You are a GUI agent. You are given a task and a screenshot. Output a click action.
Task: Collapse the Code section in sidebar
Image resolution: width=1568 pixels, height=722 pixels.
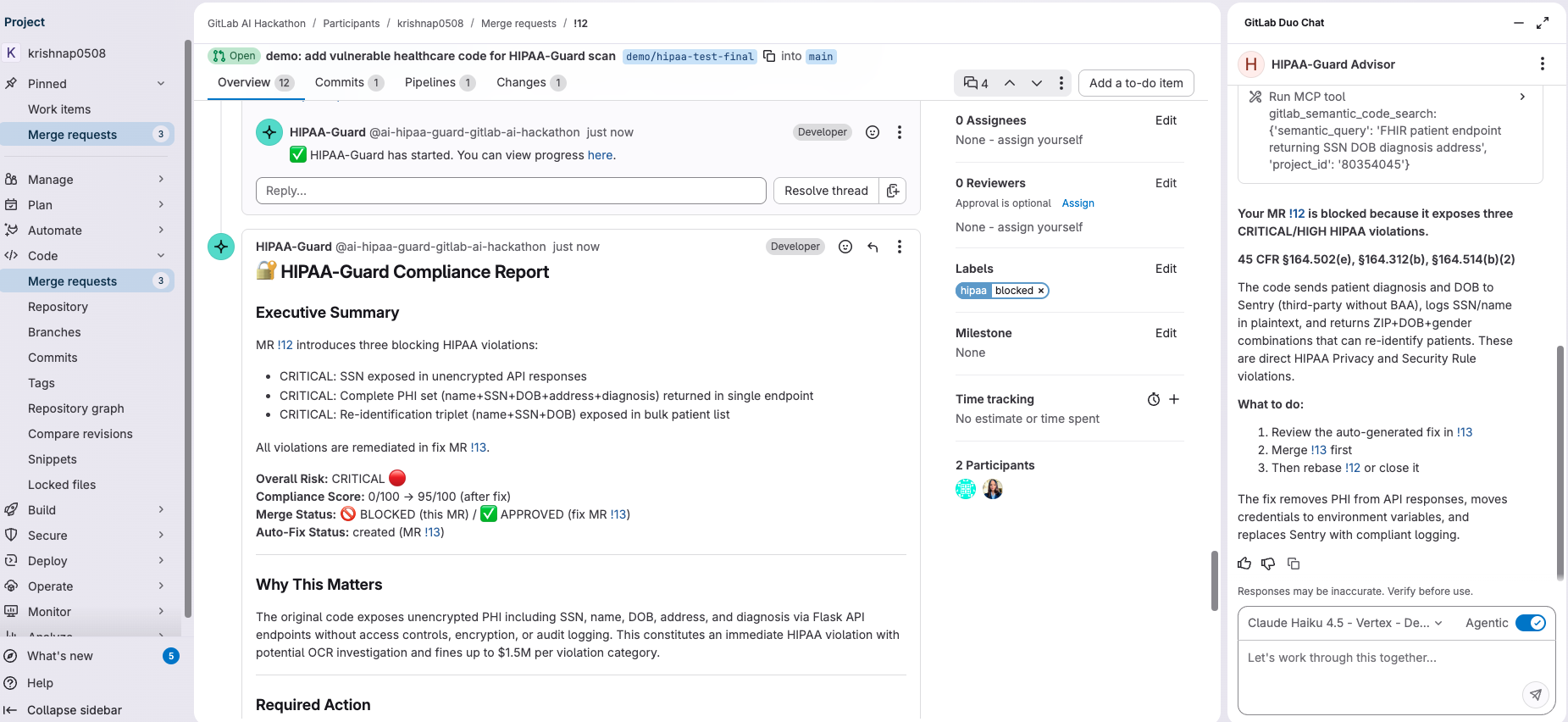(161, 255)
